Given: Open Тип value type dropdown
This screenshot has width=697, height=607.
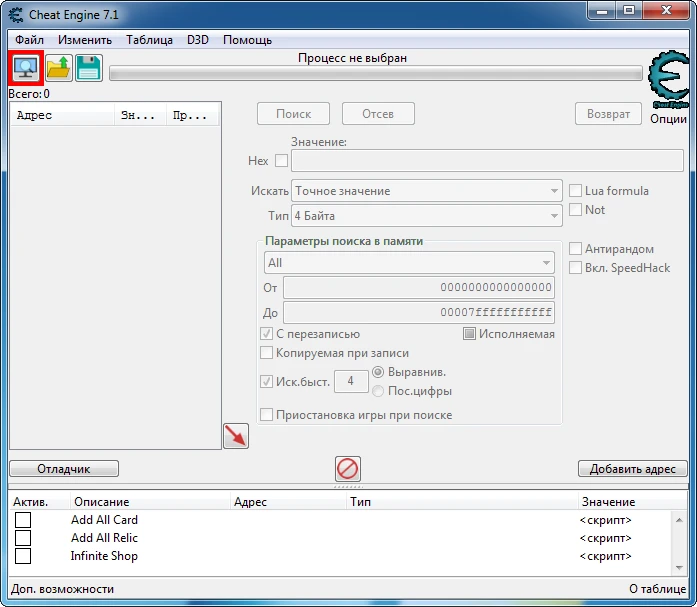Looking at the screenshot, I should pyautogui.click(x=427, y=216).
